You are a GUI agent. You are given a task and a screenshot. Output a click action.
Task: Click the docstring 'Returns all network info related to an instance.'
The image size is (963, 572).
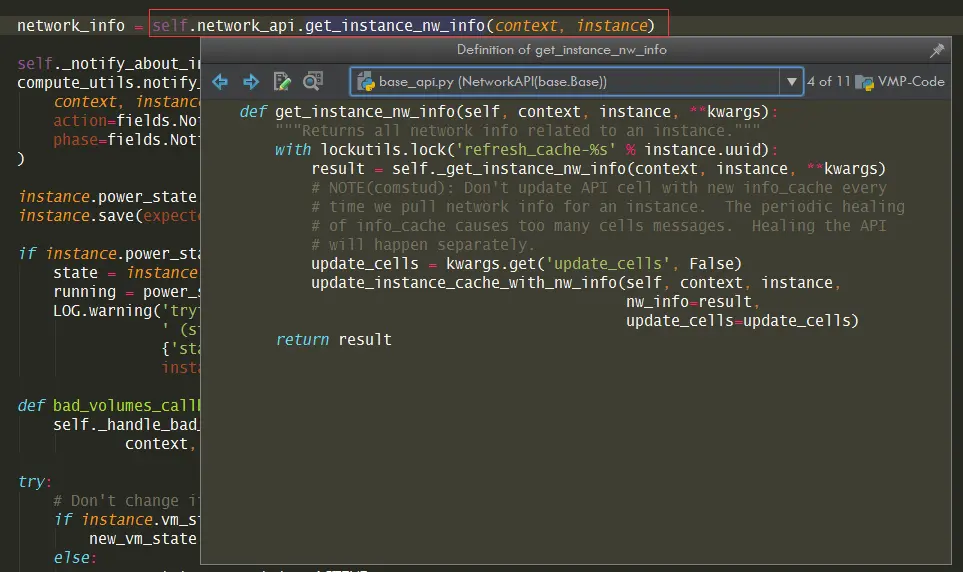[x=517, y=131]
